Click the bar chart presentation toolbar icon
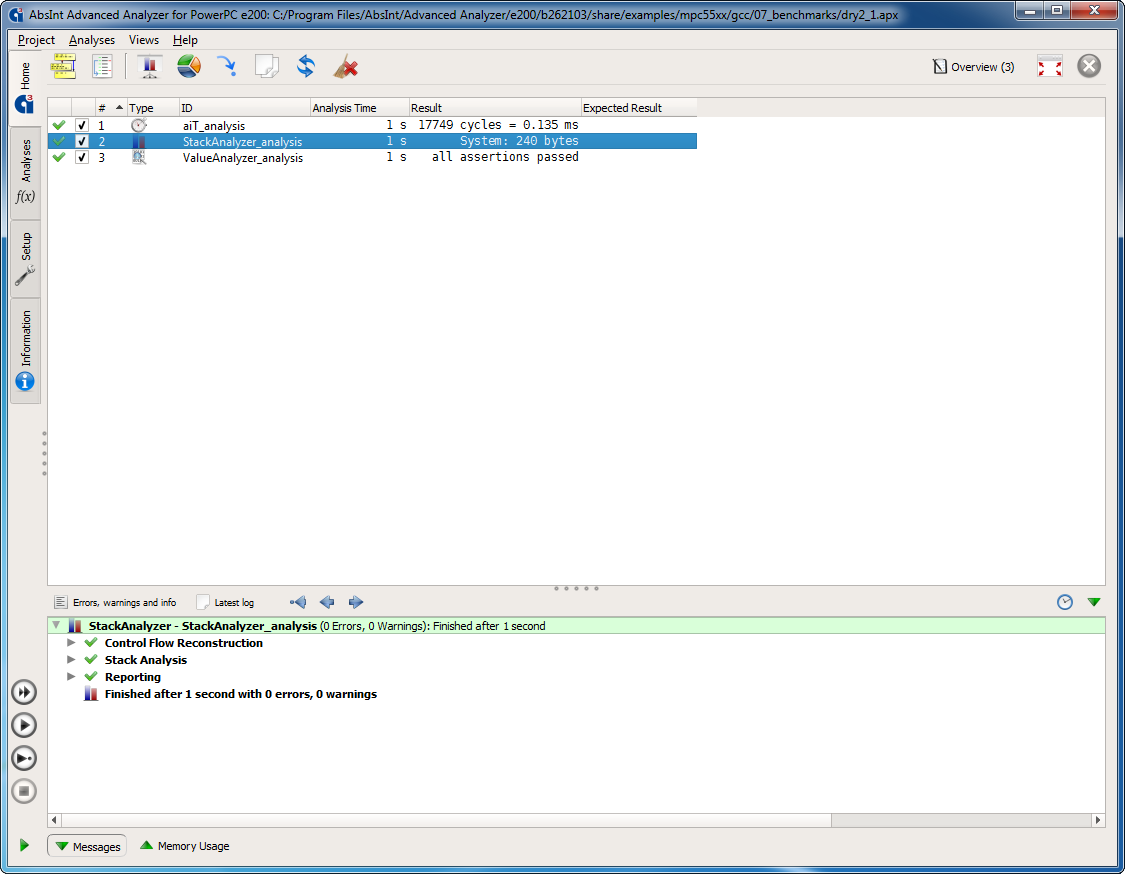Viewport: 1125px width, 874px height. (x=149, y=67)
